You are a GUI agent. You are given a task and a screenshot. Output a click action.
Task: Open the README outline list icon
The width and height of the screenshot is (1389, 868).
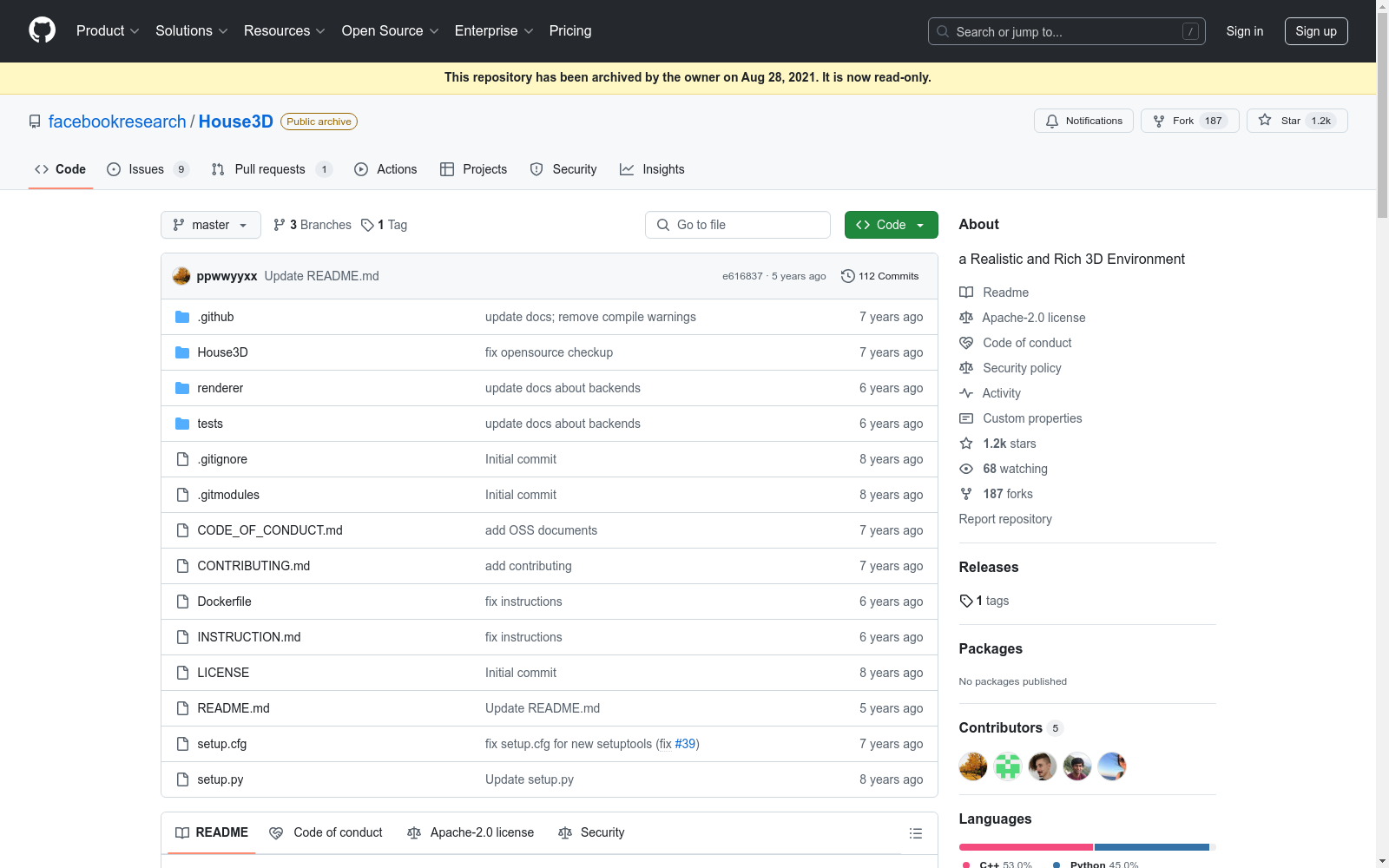[x=915, y=833]
